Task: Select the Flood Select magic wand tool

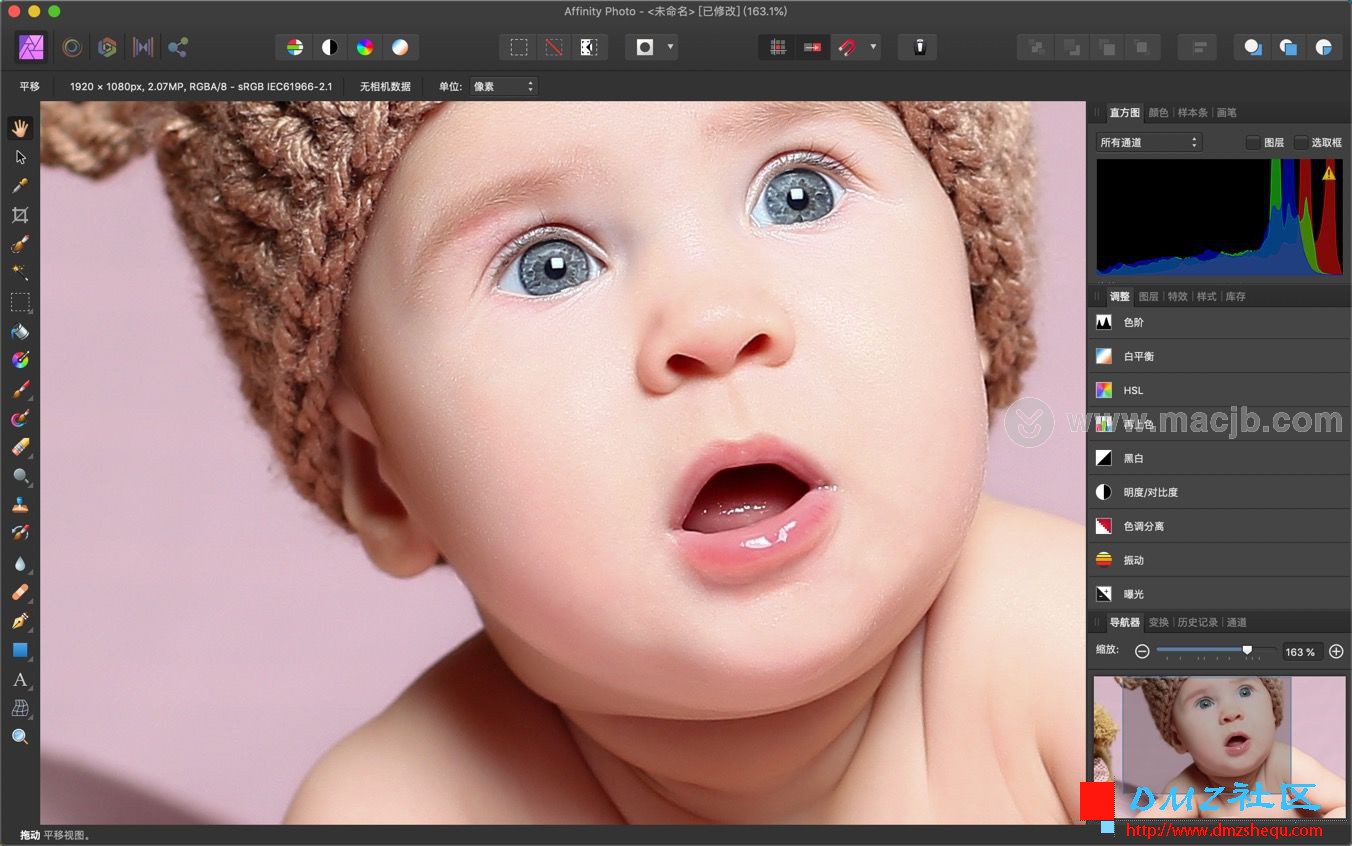Action: coord(20,273)
